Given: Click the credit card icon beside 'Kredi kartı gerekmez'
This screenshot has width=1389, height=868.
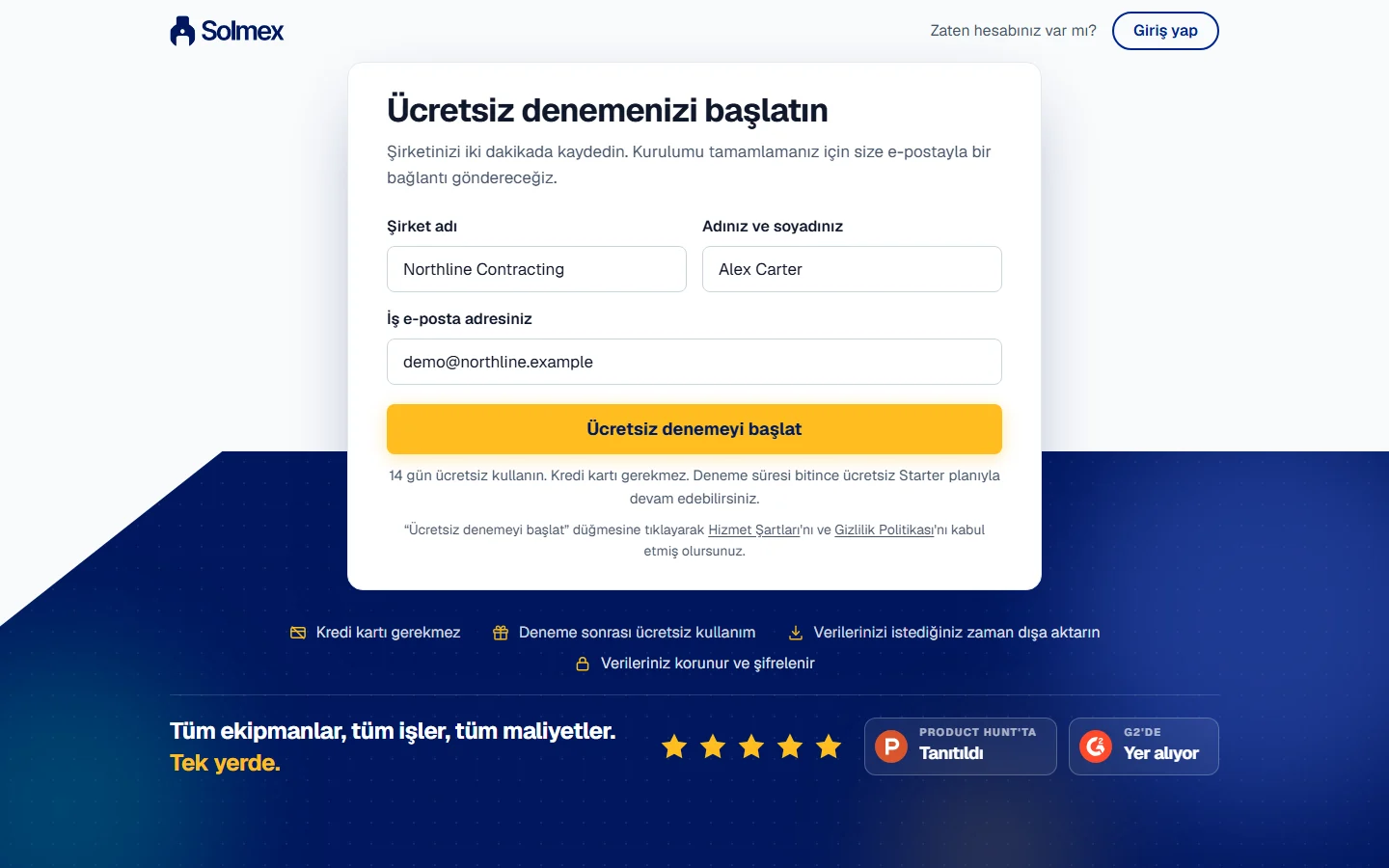Looking at the screenshot, I should (298, 633).
